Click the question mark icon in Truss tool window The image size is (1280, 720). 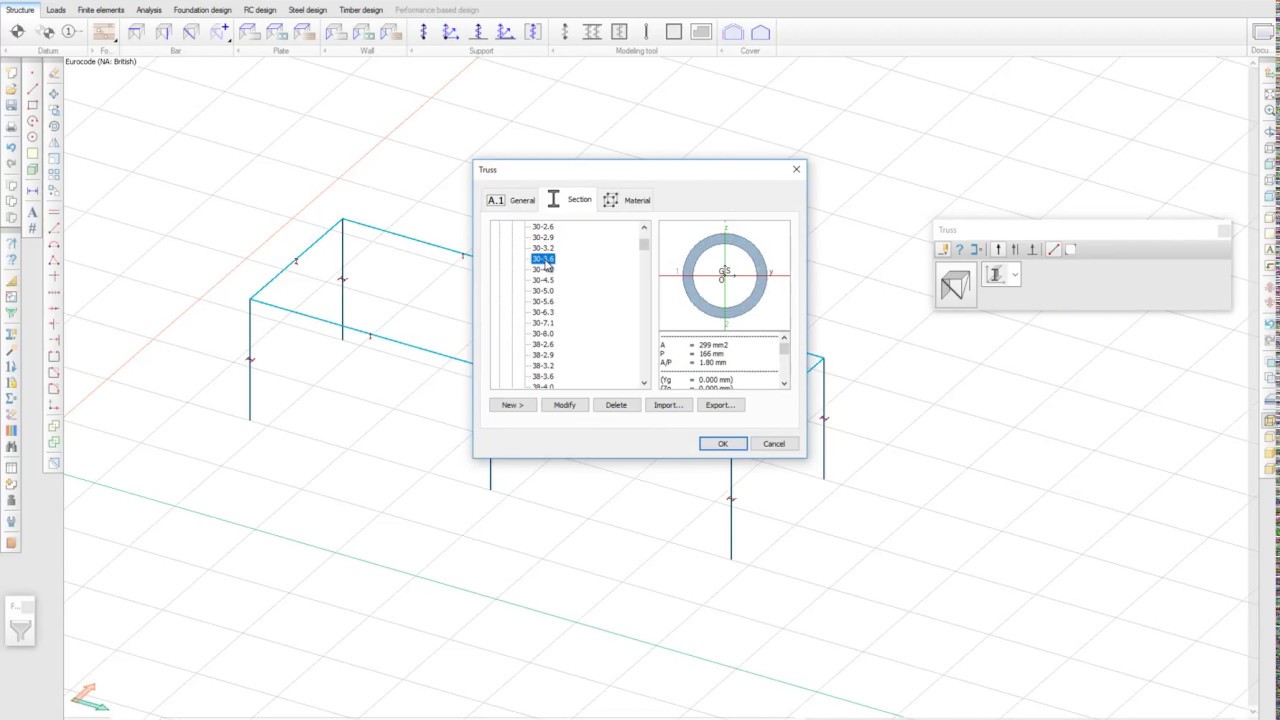pos(959,250)
